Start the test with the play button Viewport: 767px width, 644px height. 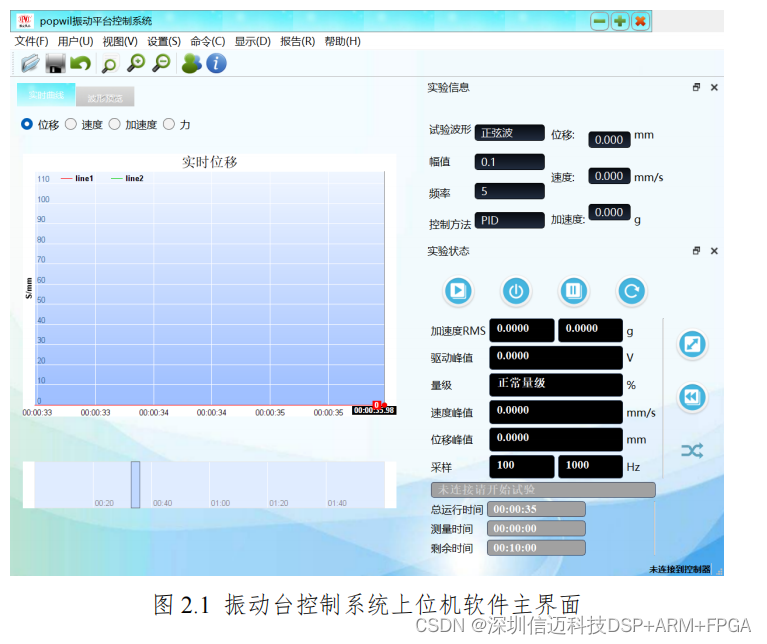click(458, 291)
